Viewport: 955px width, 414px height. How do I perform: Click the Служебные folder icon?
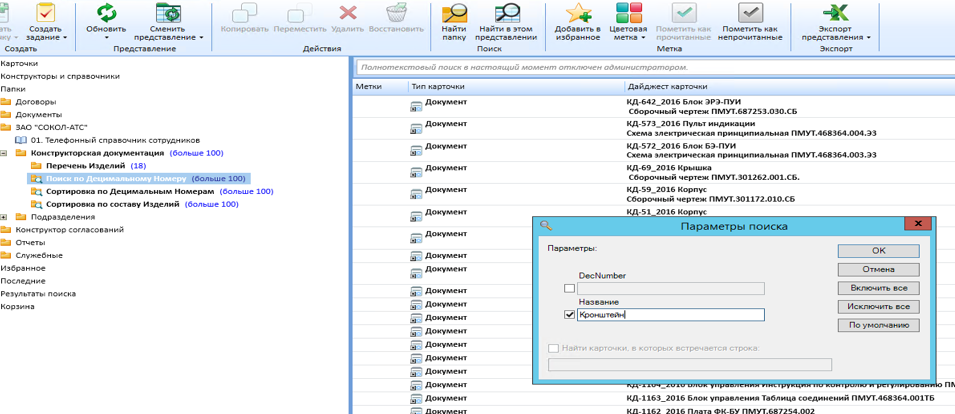coord(6,255)
